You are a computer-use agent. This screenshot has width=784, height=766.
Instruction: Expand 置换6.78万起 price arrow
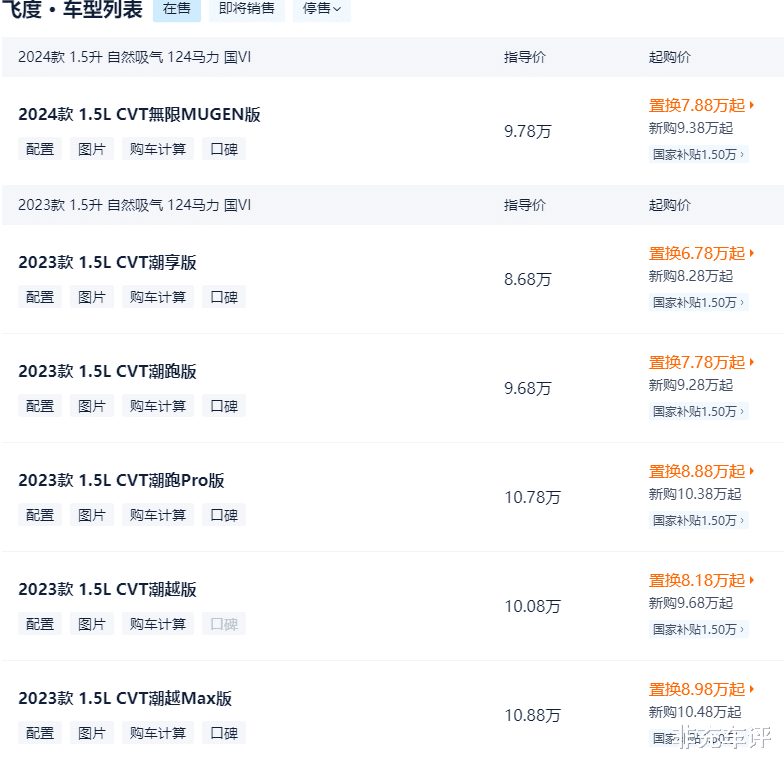click(x=752, y=253)
